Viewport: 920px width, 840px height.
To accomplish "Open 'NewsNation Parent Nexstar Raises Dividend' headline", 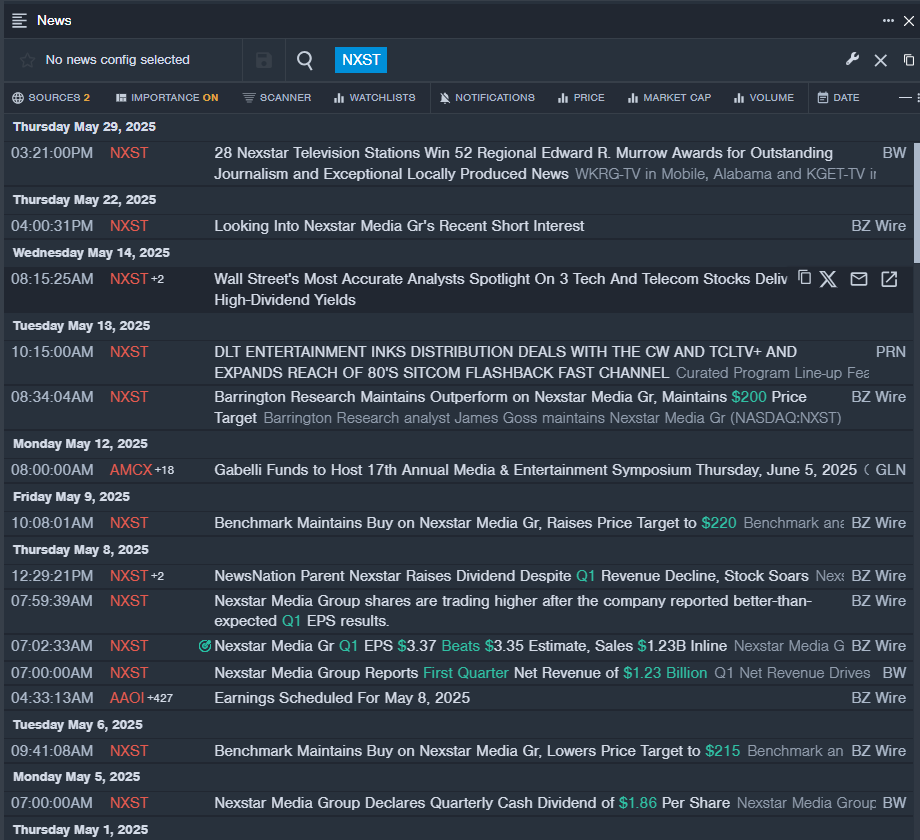I will [x=511, y=575].
